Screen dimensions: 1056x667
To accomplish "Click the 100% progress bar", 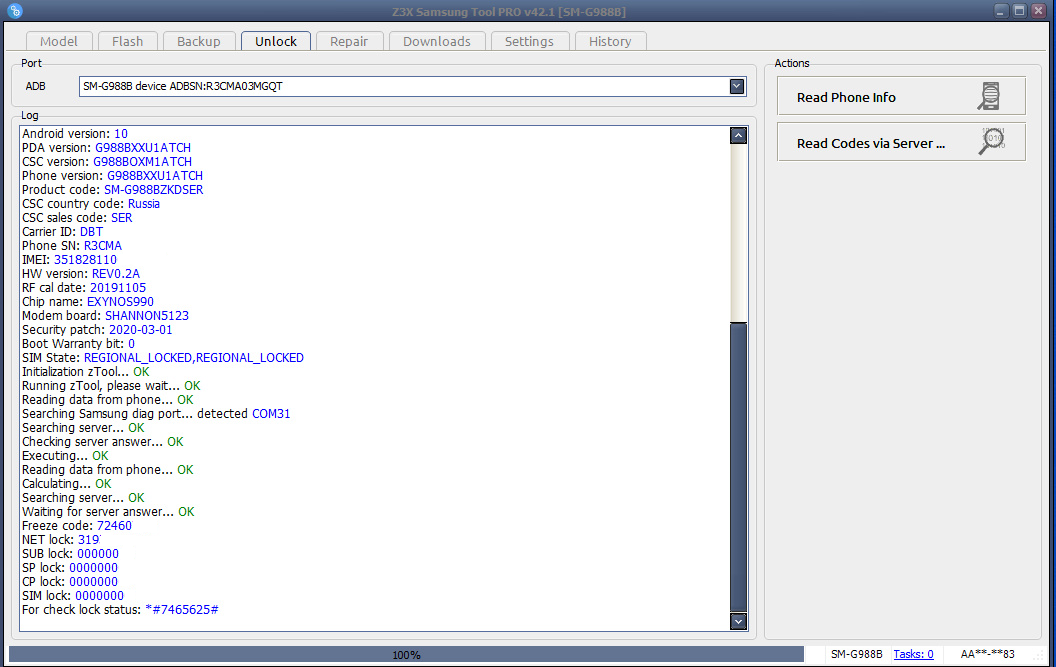I will coord(406,654).
